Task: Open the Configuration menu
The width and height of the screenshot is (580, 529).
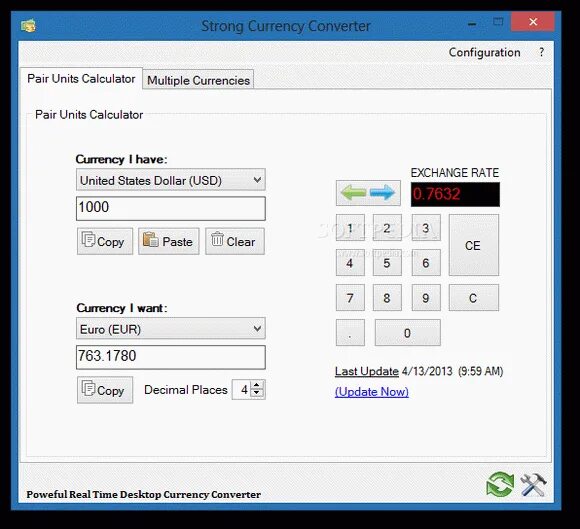Action: point(485,53)
